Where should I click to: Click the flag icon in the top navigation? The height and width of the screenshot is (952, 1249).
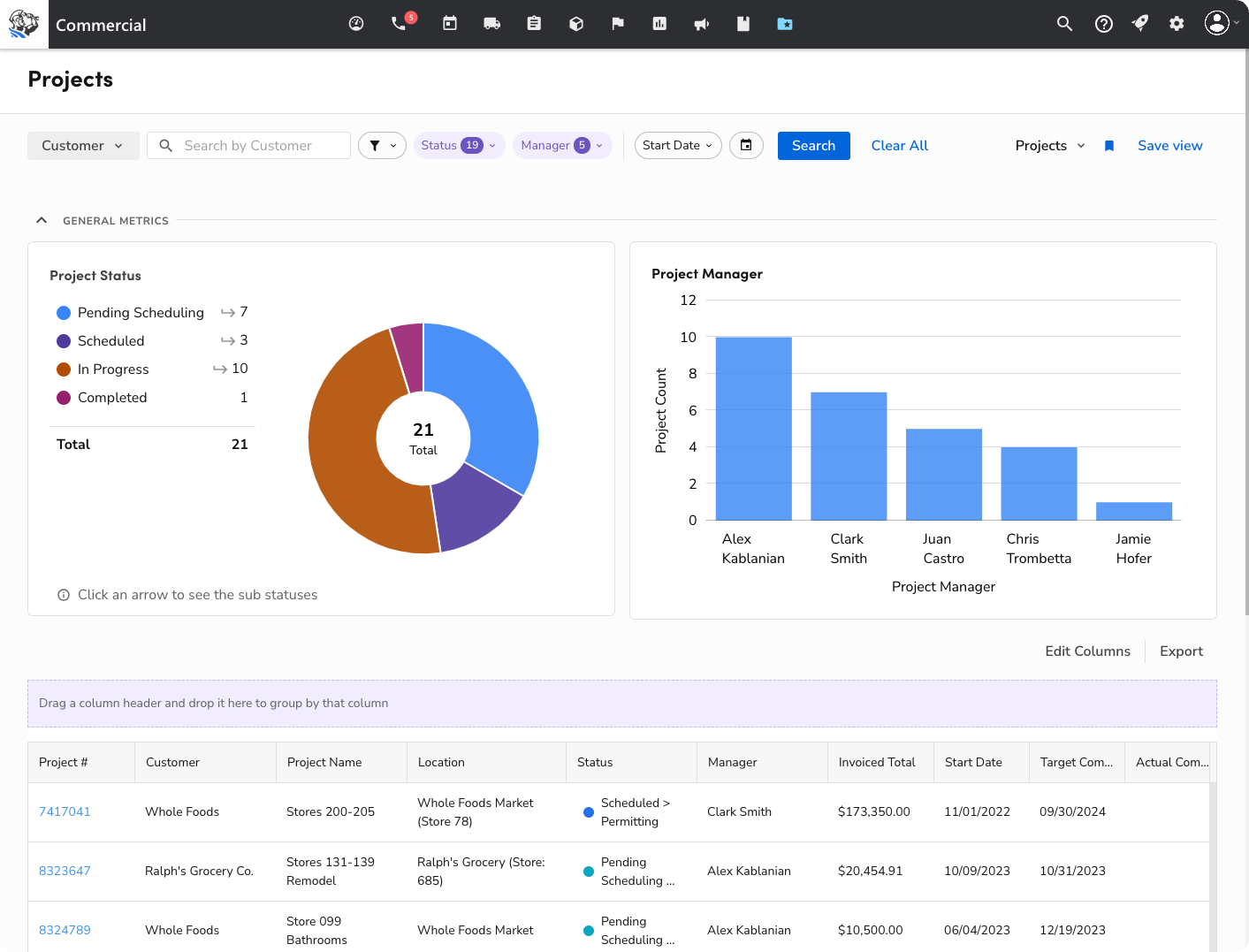[x=618, y=24]
